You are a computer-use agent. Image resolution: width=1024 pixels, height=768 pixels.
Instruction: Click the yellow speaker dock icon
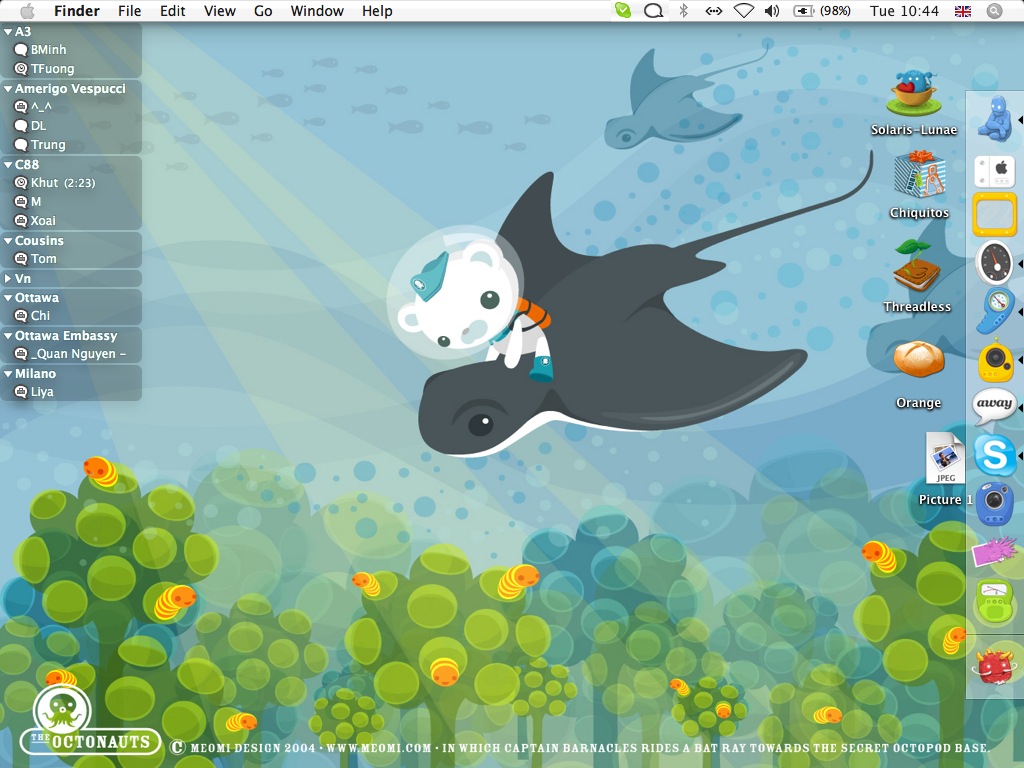tap(995, 360)
